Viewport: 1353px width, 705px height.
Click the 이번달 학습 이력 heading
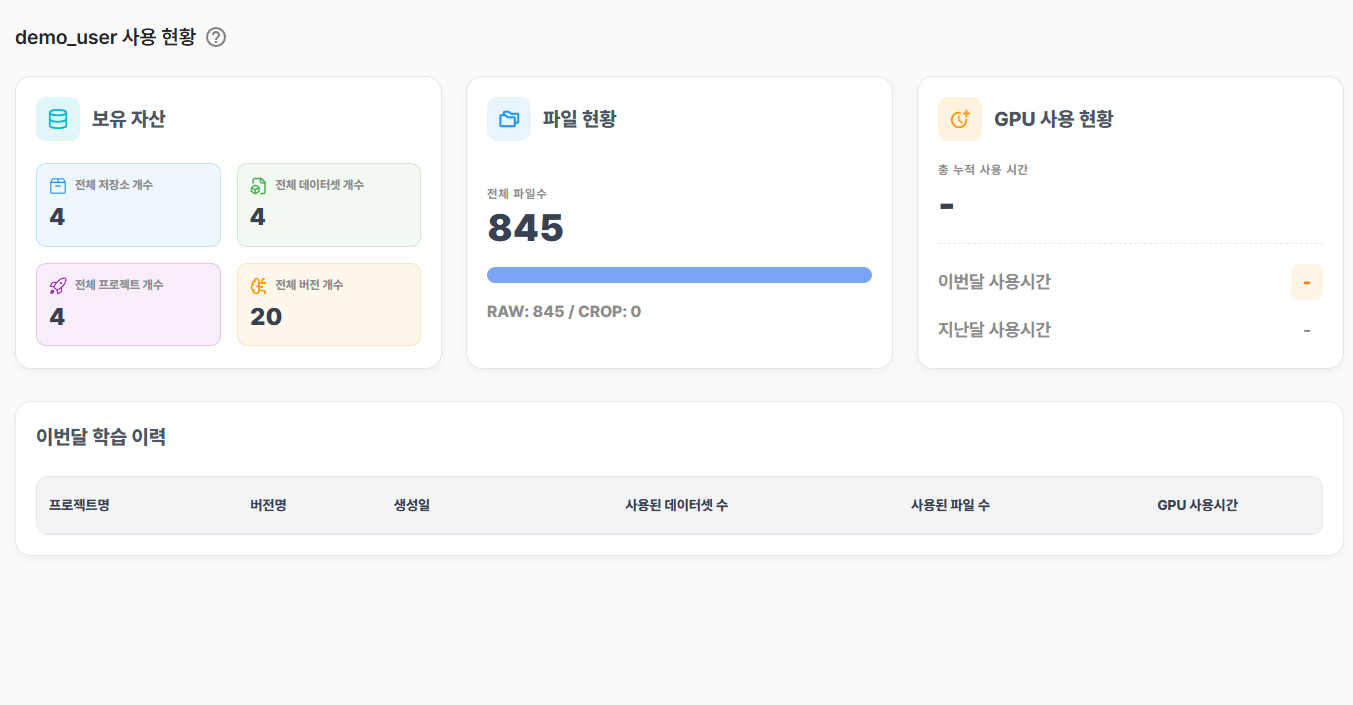[x=101, y=437]
